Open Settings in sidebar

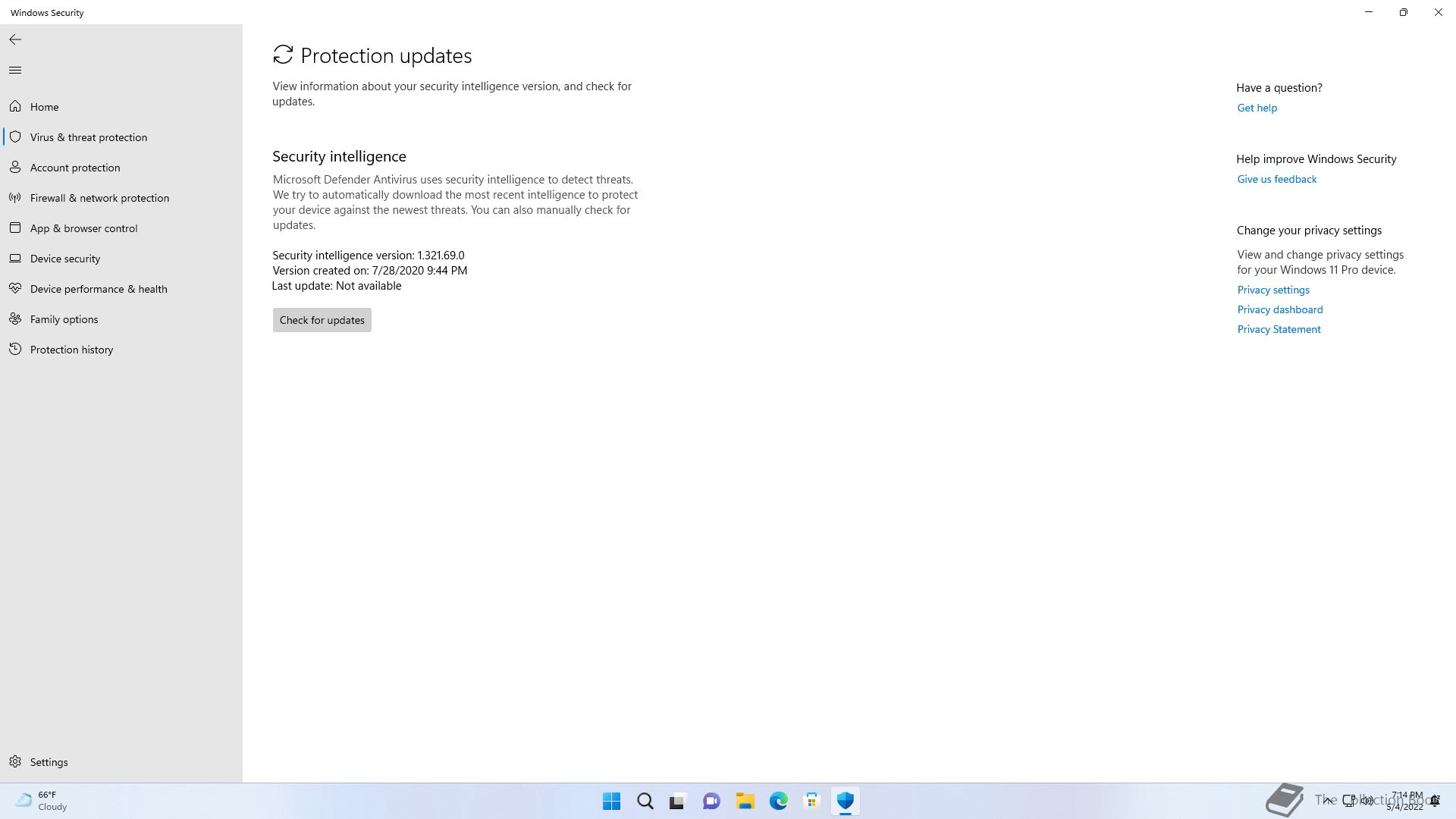[121, 762]
